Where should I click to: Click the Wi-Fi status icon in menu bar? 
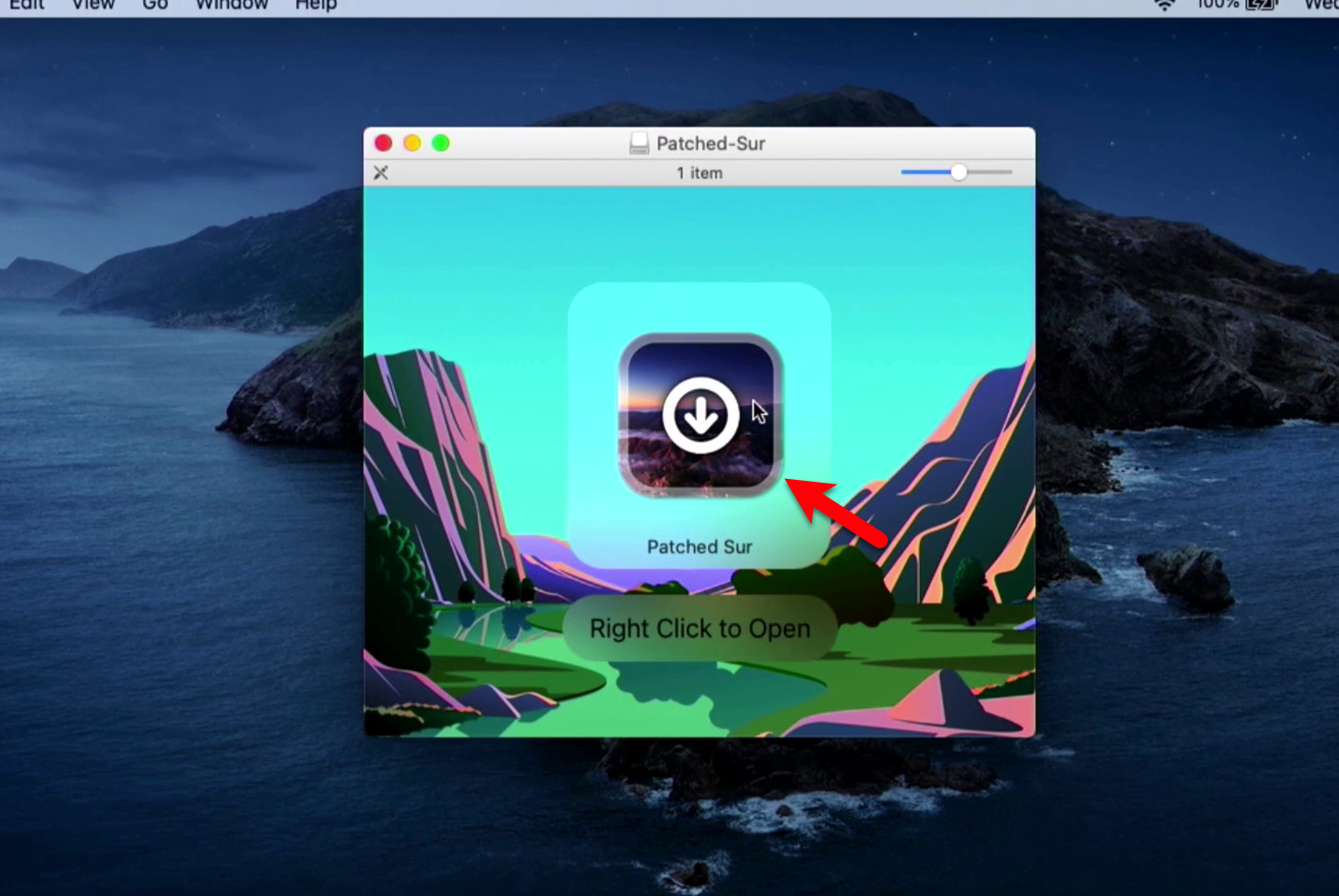[x=1165, y=5]
